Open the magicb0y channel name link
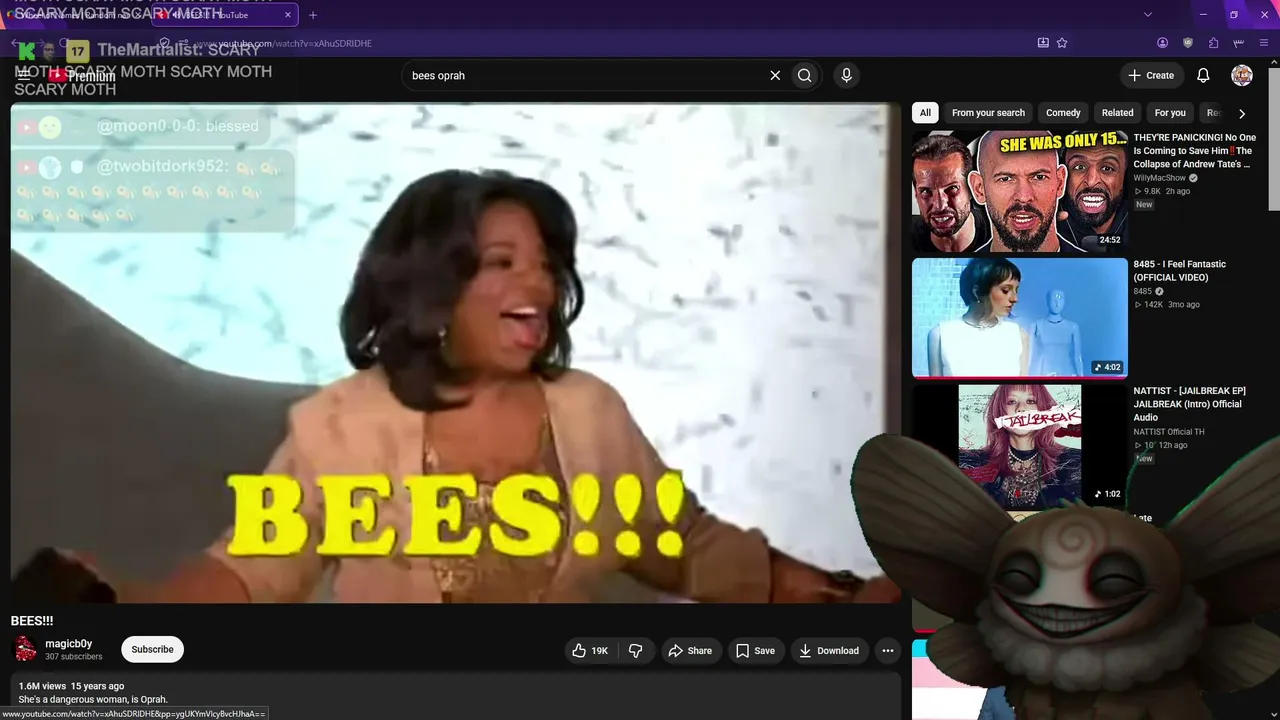This screenshot has height=720, width=1280. tap(69, 644)
